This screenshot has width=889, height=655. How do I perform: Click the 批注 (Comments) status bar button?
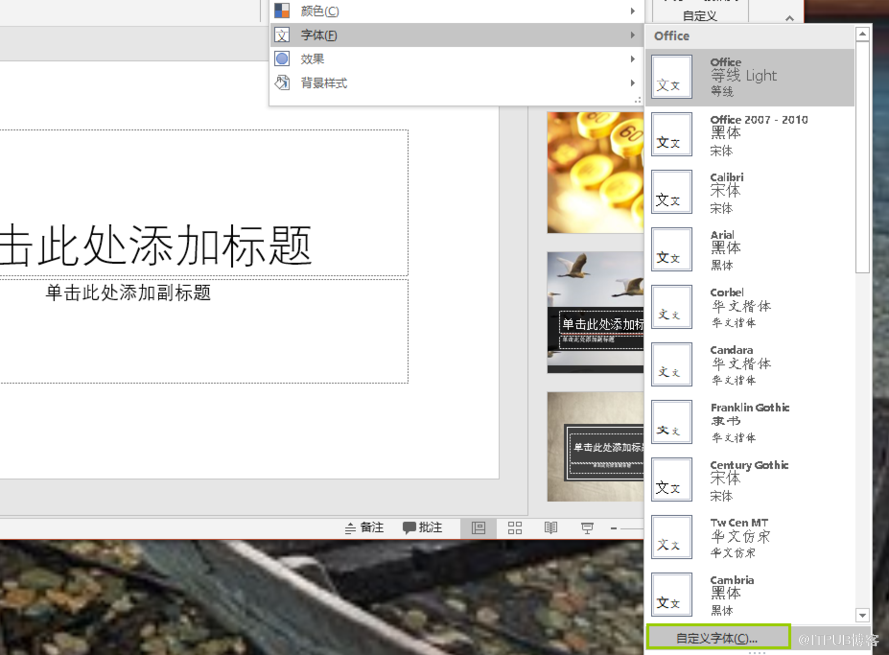point(423,528)
